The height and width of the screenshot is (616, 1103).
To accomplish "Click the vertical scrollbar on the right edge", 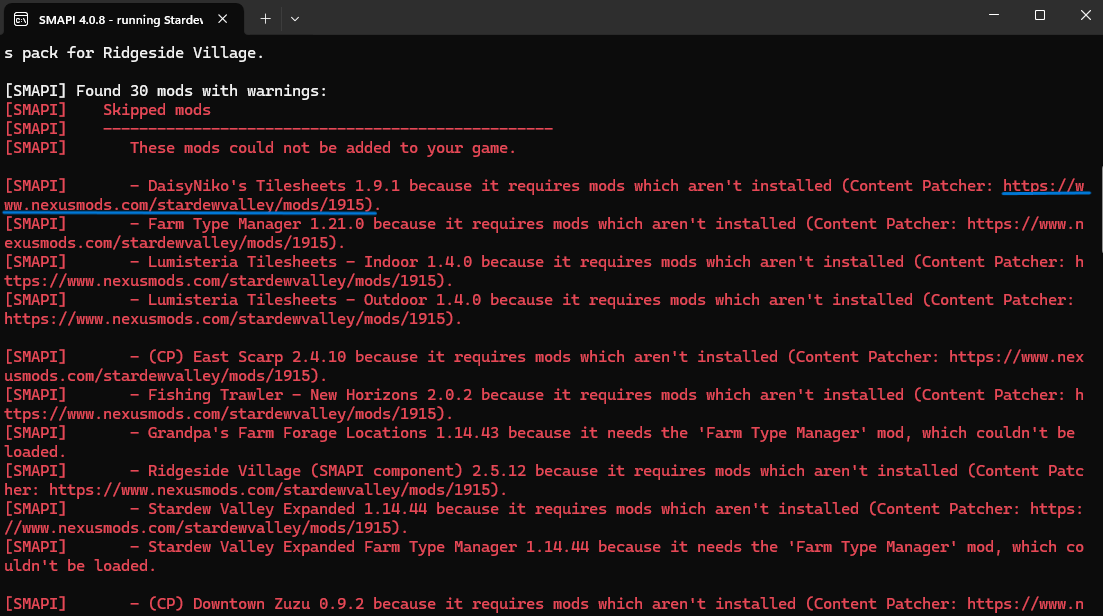I will point(1098,300).
